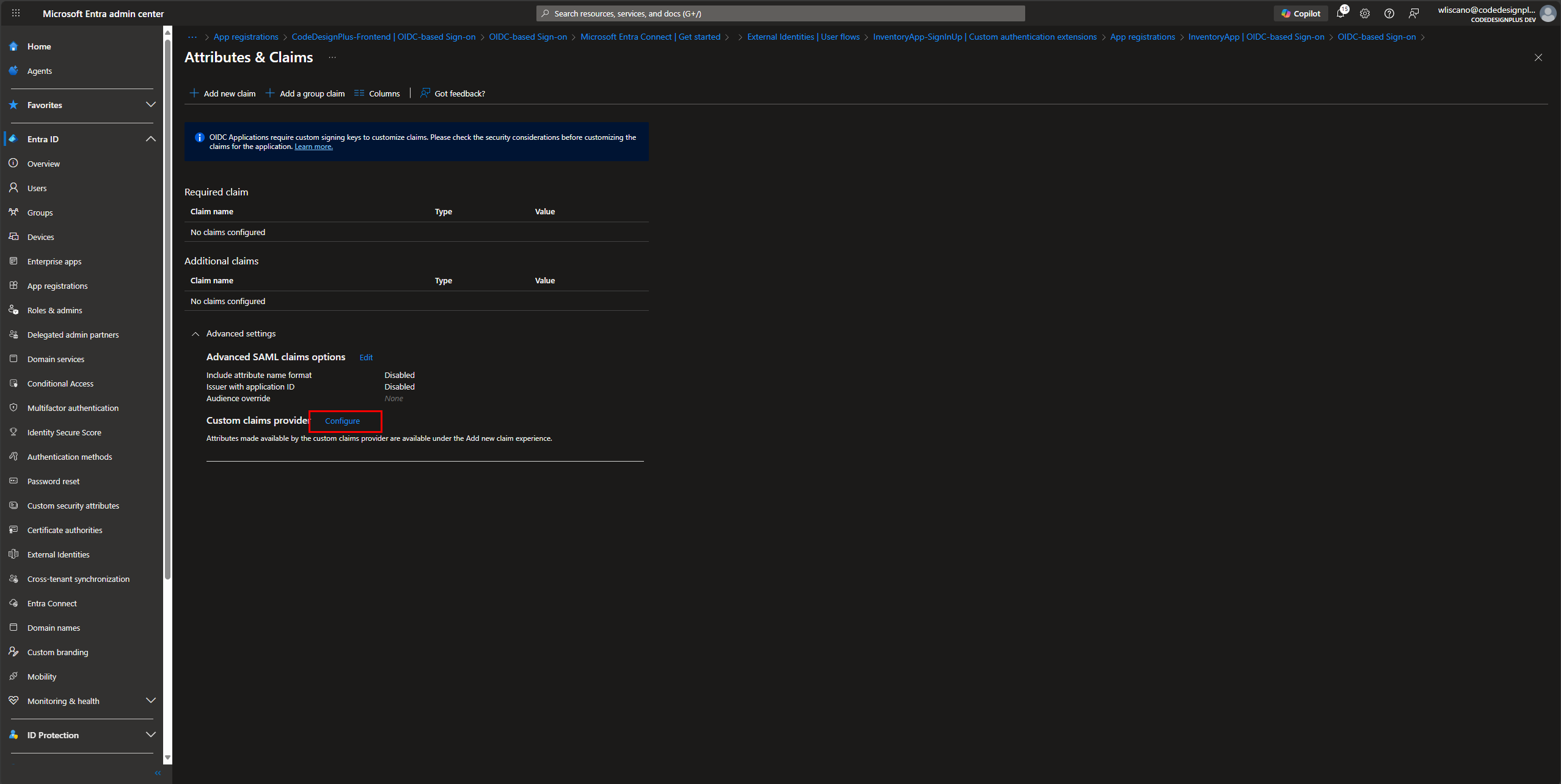Open the Learn more link

(313, 147)
